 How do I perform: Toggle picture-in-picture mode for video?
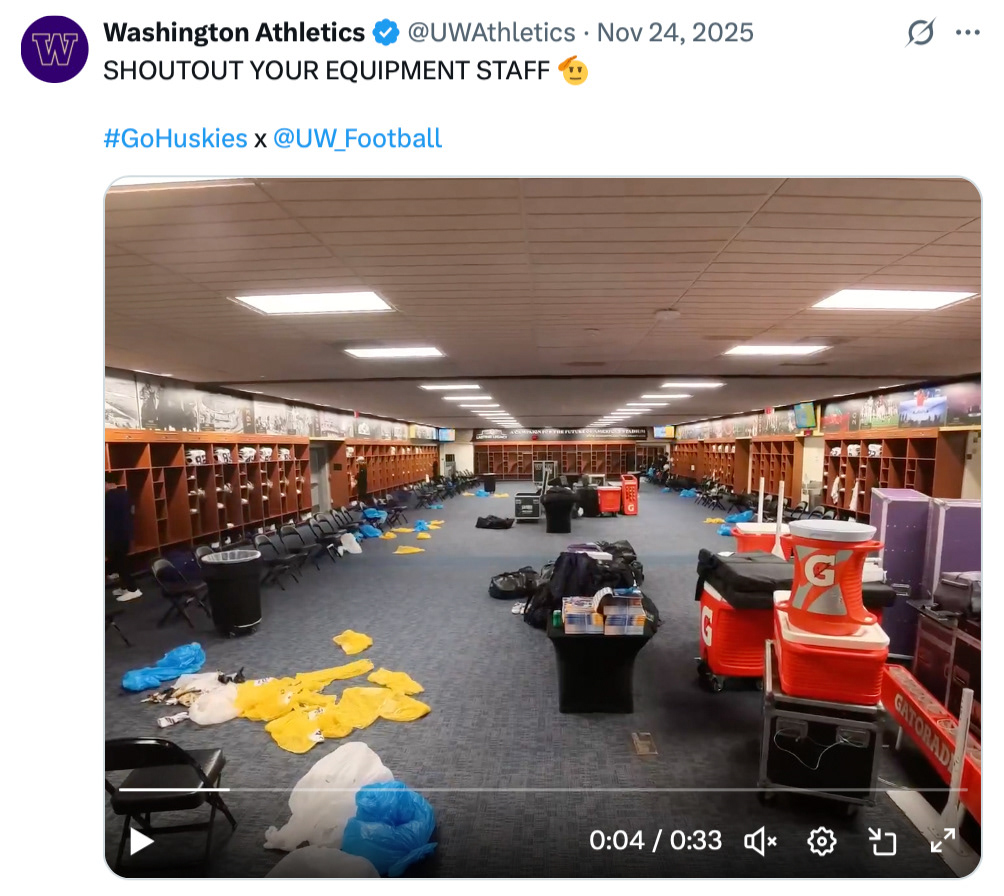[882, 841]
